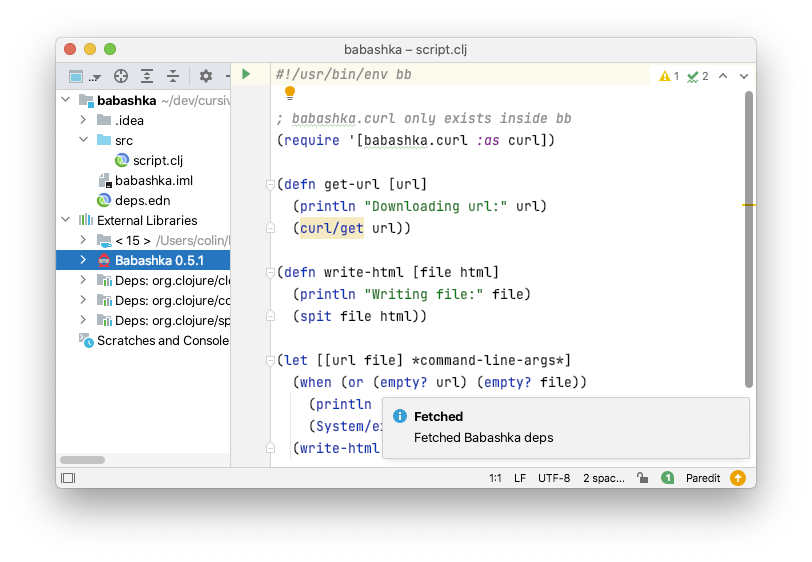
Task: Expand the .idea folder
Action: pos(83,120)
